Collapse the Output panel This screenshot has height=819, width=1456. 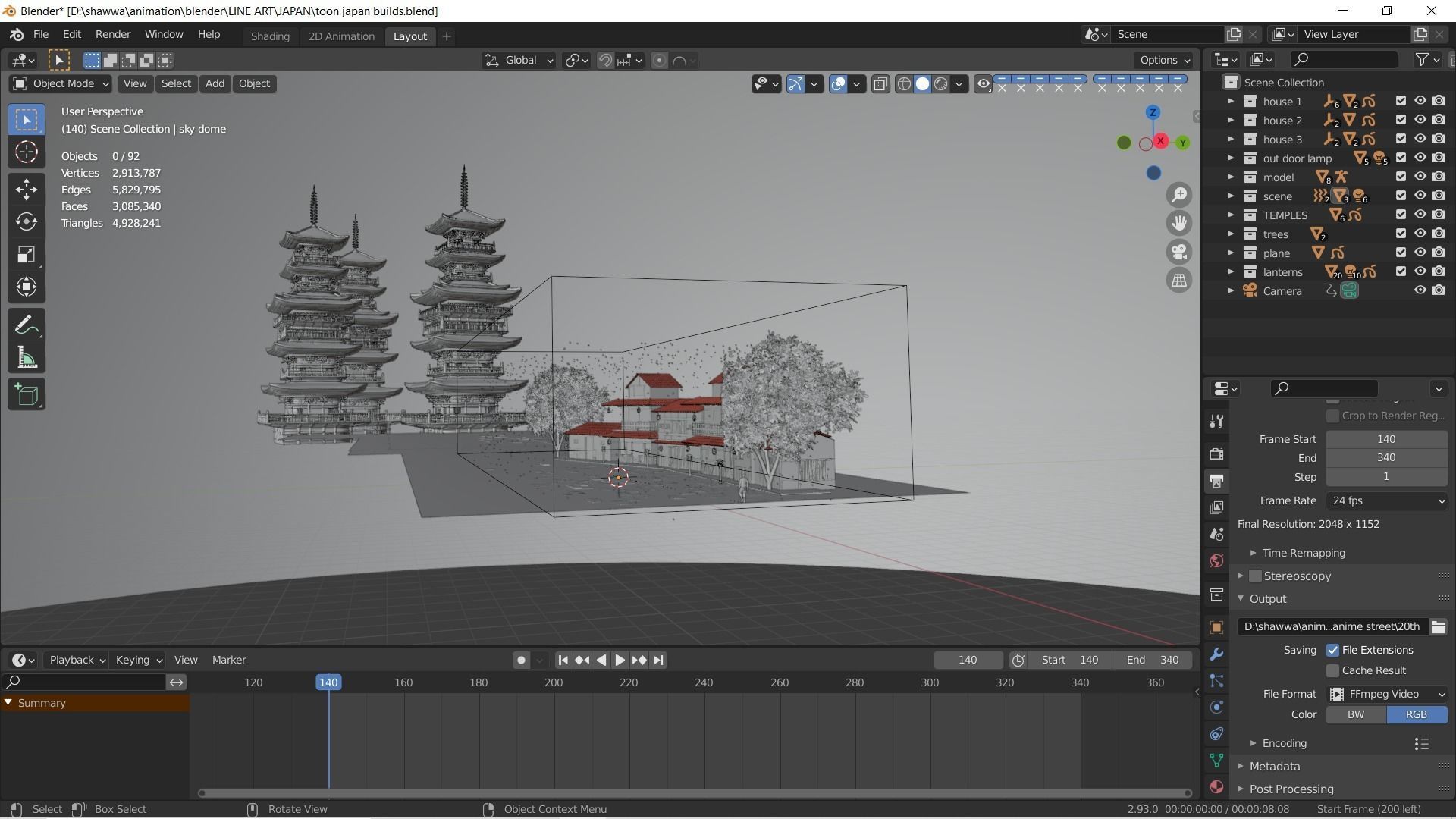(1241, 598)
